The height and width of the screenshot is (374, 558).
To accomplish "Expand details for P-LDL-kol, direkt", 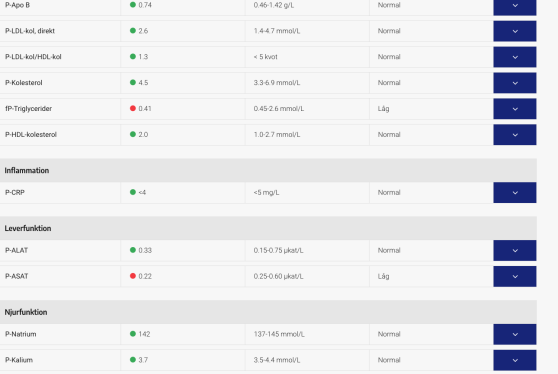I will click(x=515, y=31).
